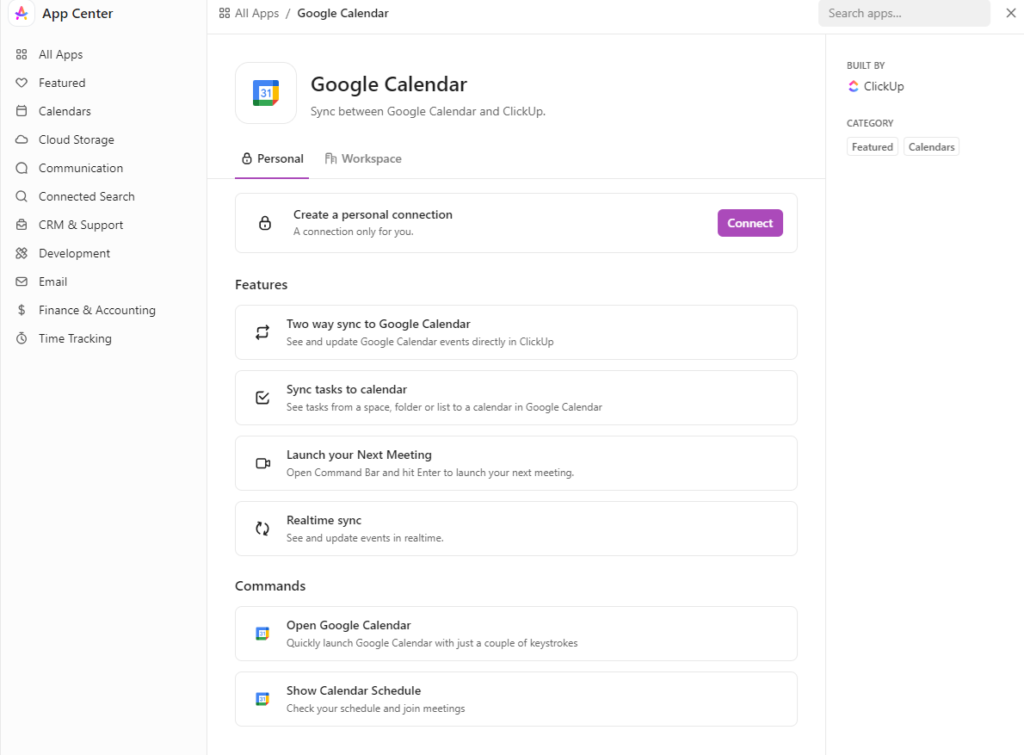Switch to the Personal tab
The height and width of the screenshot is (755, 1024).
pyautogui.click(x=272, y=159)
